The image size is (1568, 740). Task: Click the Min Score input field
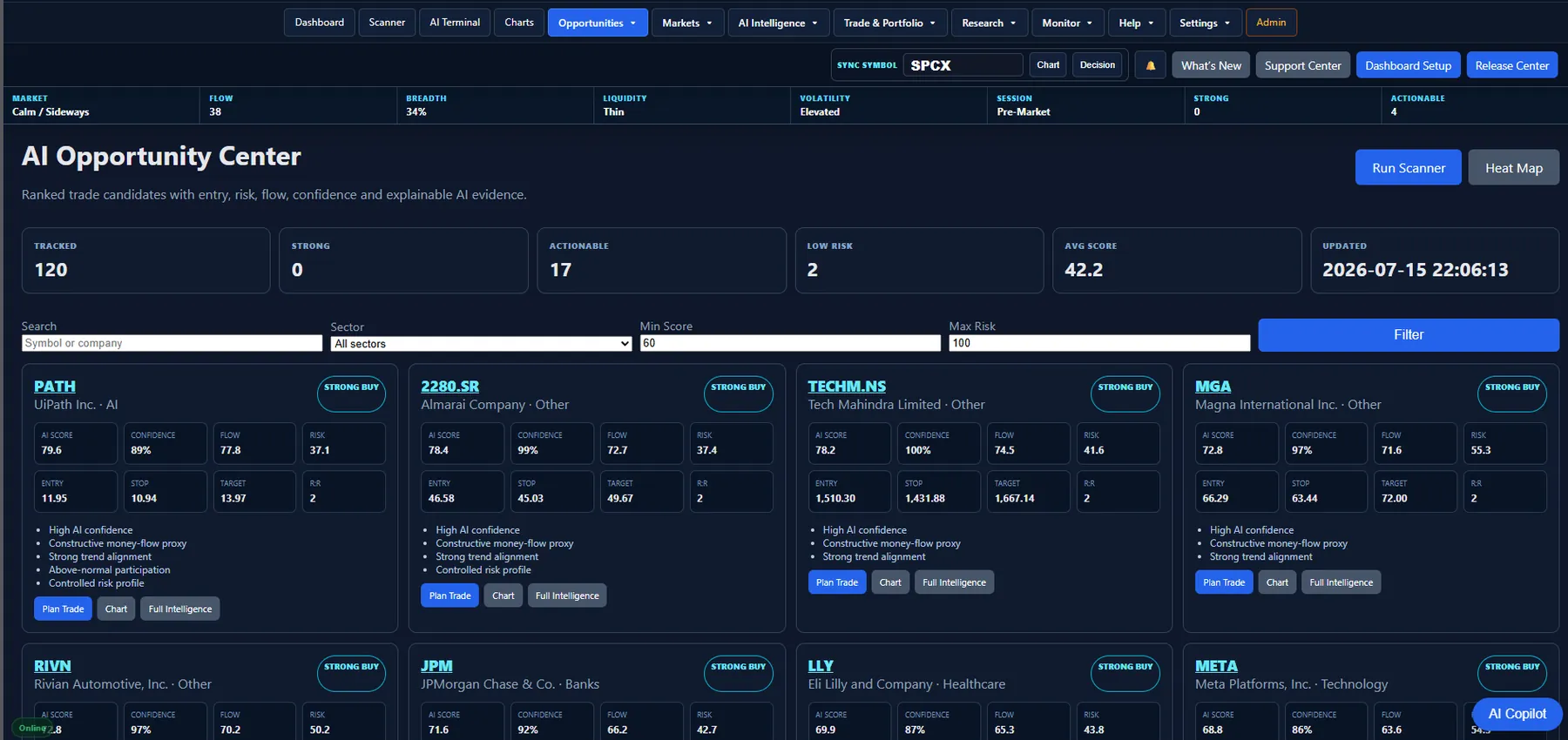(x=790, y=344)
